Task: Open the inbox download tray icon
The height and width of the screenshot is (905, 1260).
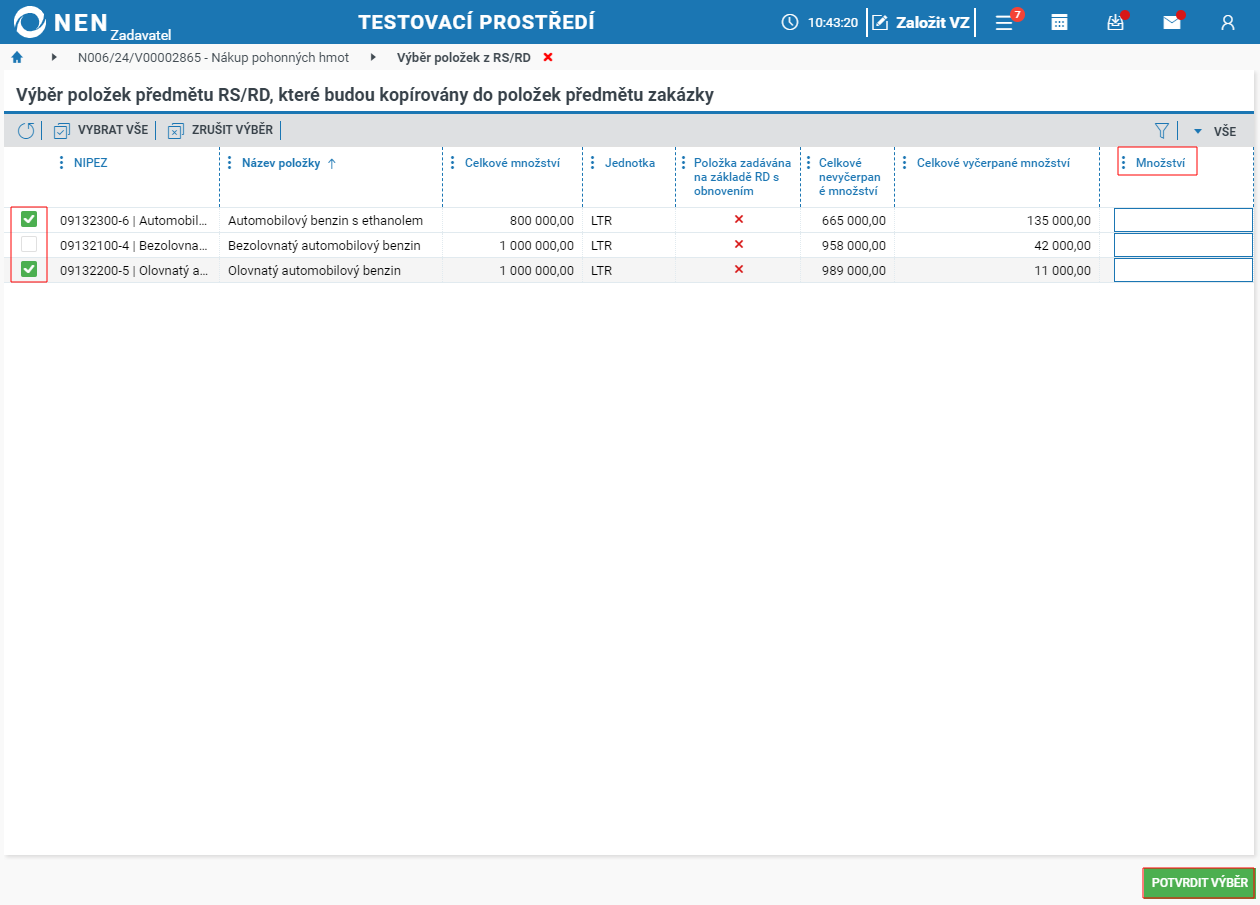Action: pos(1116,22)
